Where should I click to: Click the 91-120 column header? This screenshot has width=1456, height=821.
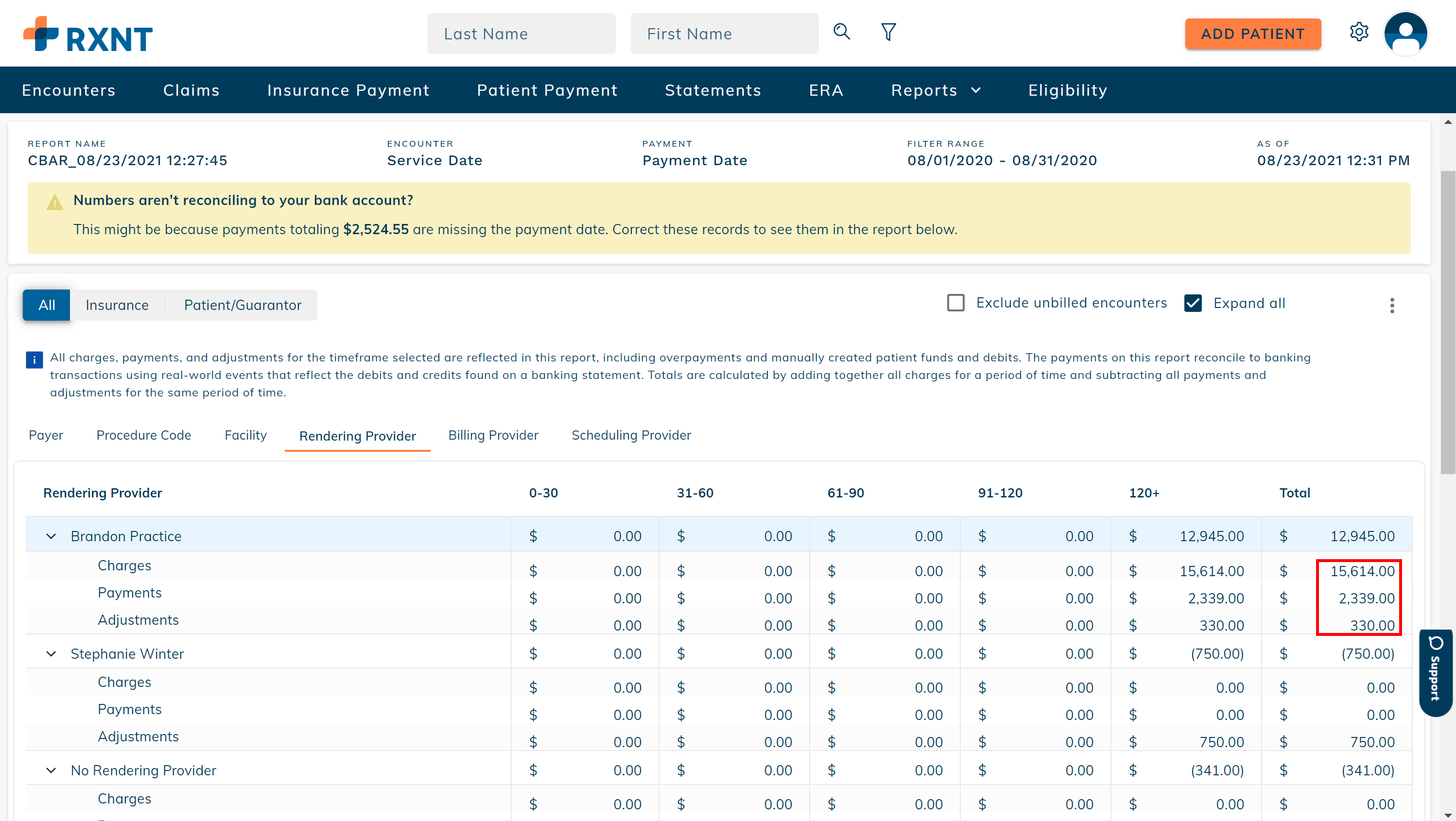point(1000,493)
